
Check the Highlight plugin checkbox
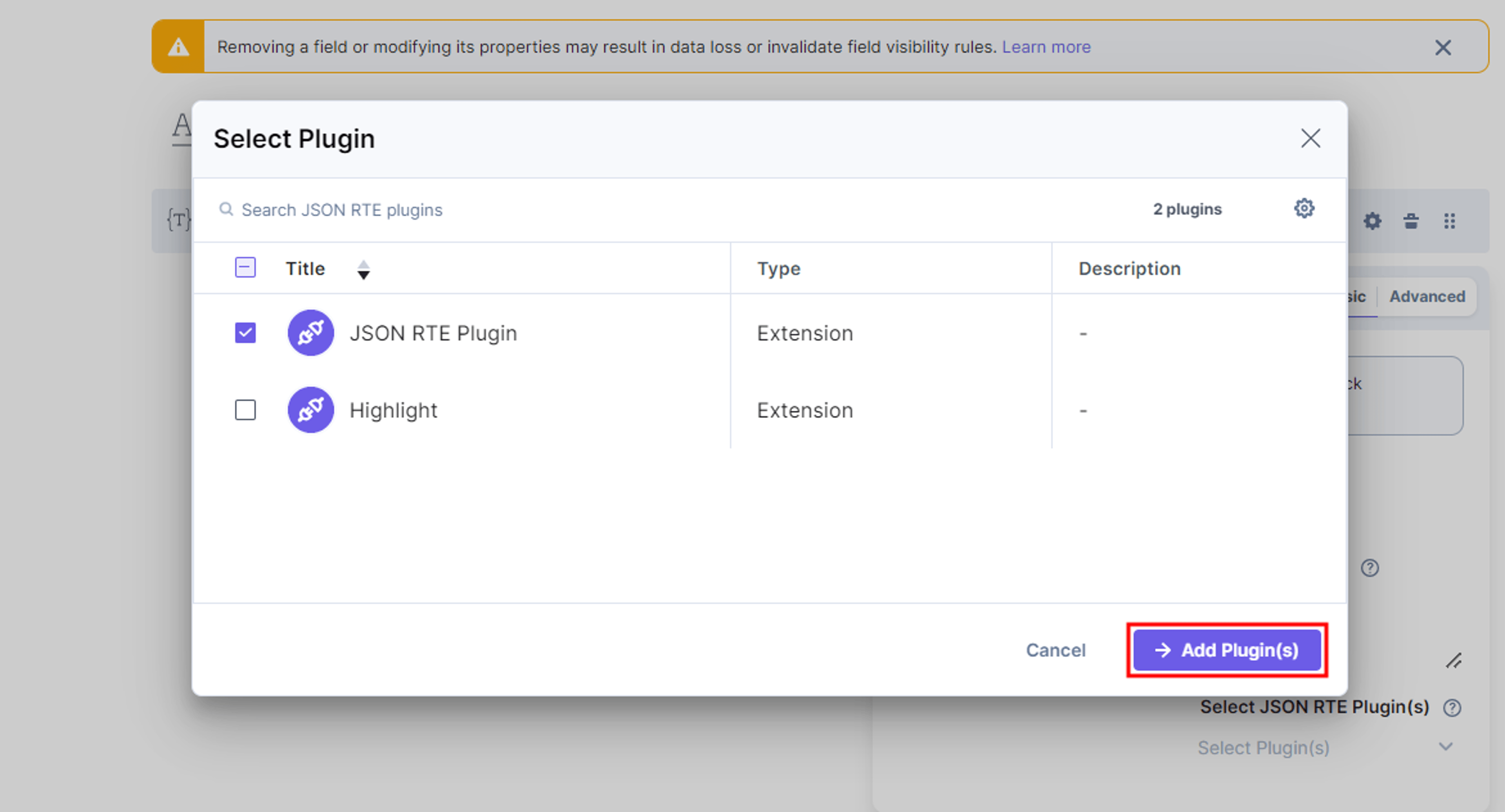pos(245,410)
